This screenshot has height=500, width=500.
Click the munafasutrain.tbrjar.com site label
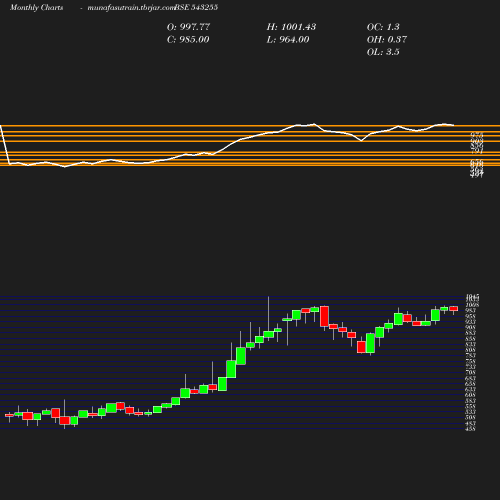point(130,7)
